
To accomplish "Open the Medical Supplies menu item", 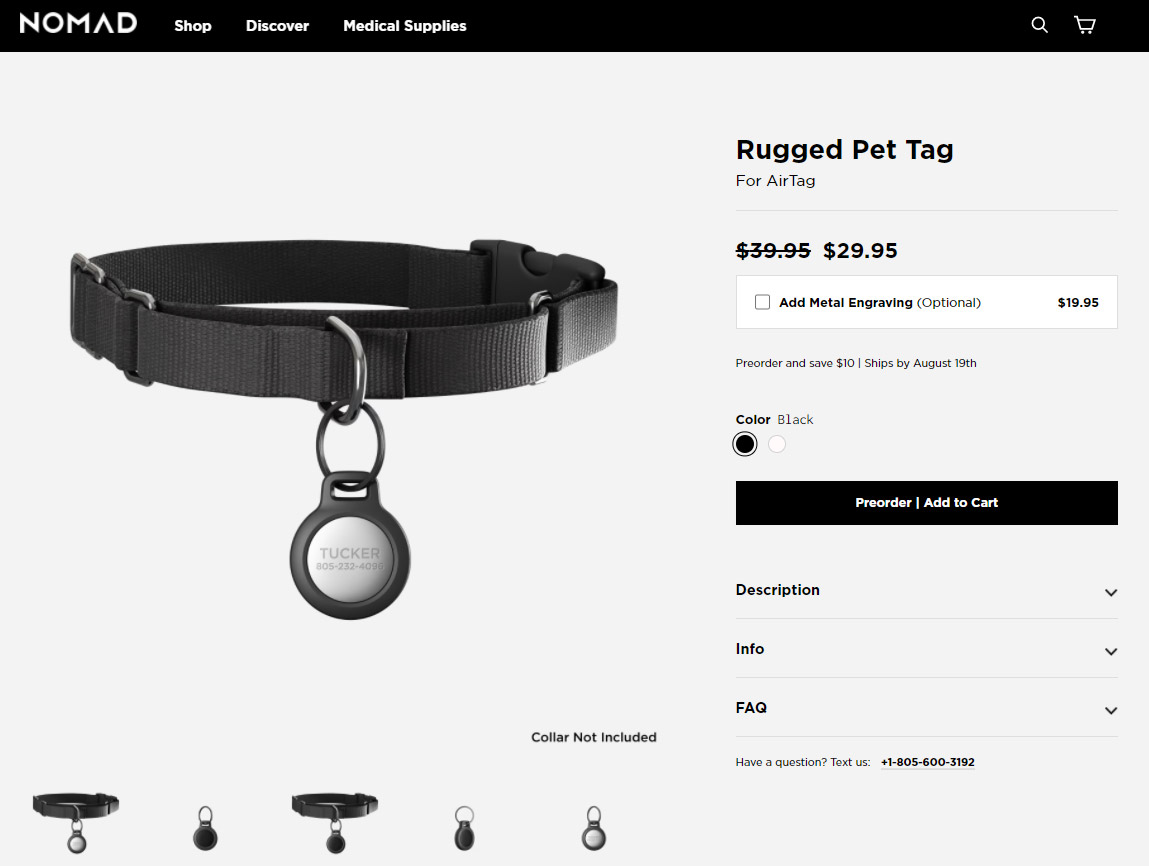I will point(404,26).
